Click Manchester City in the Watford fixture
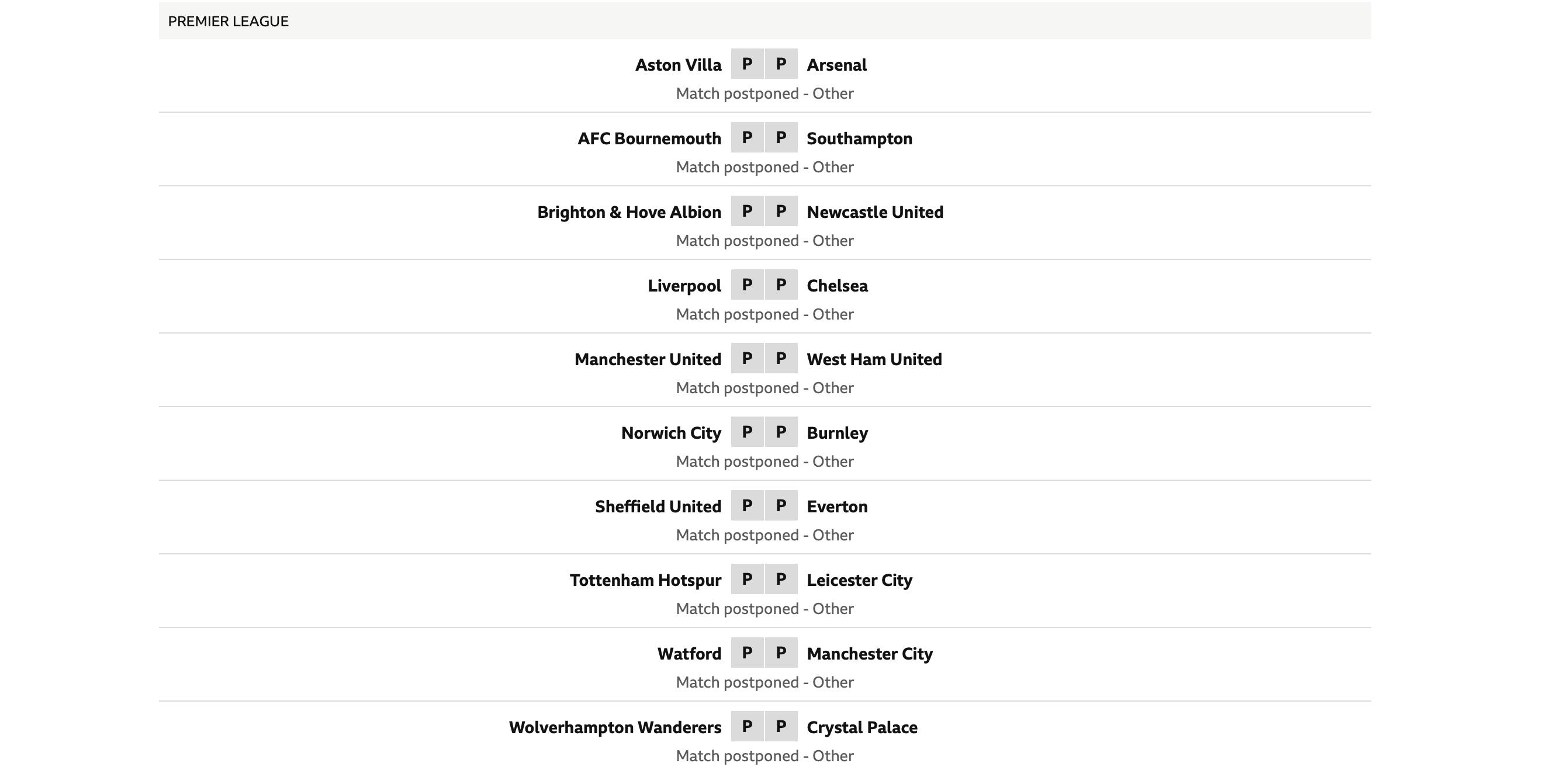1543x784 pixels. tap(869, 654)
